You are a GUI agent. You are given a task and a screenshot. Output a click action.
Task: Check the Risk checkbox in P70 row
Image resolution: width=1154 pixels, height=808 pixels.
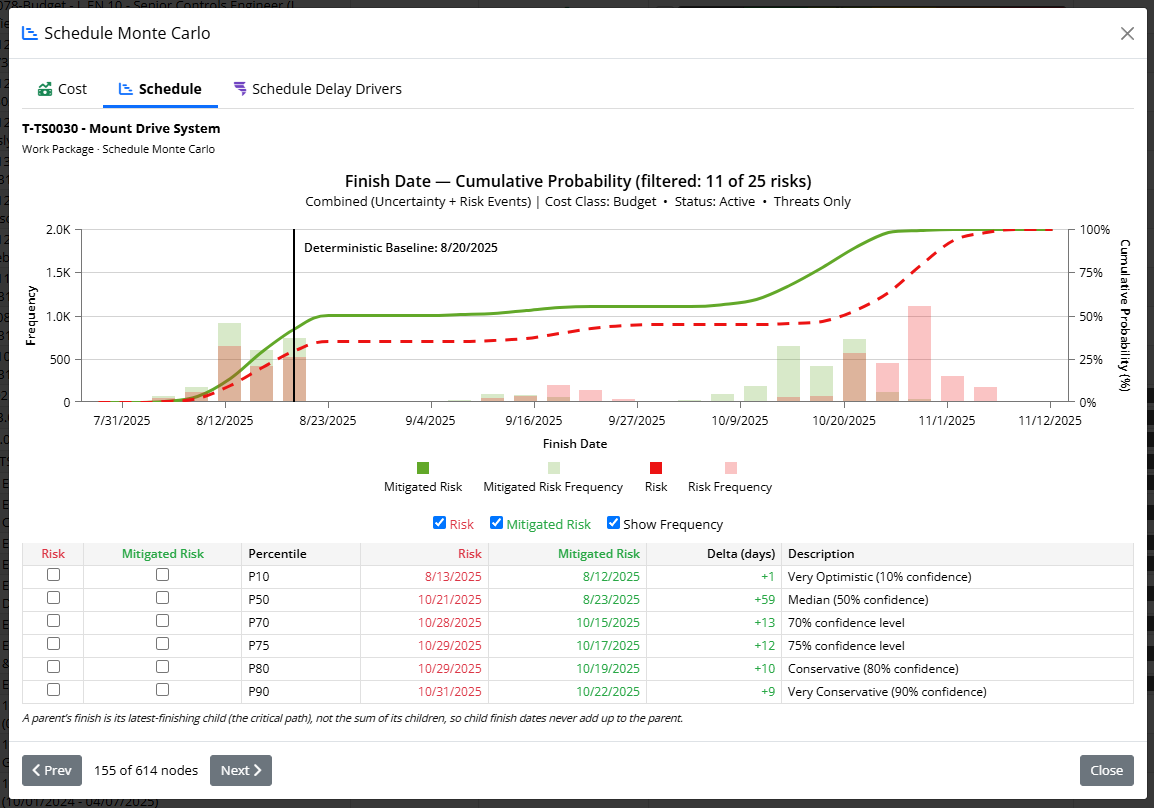click(x=53, y=620)
